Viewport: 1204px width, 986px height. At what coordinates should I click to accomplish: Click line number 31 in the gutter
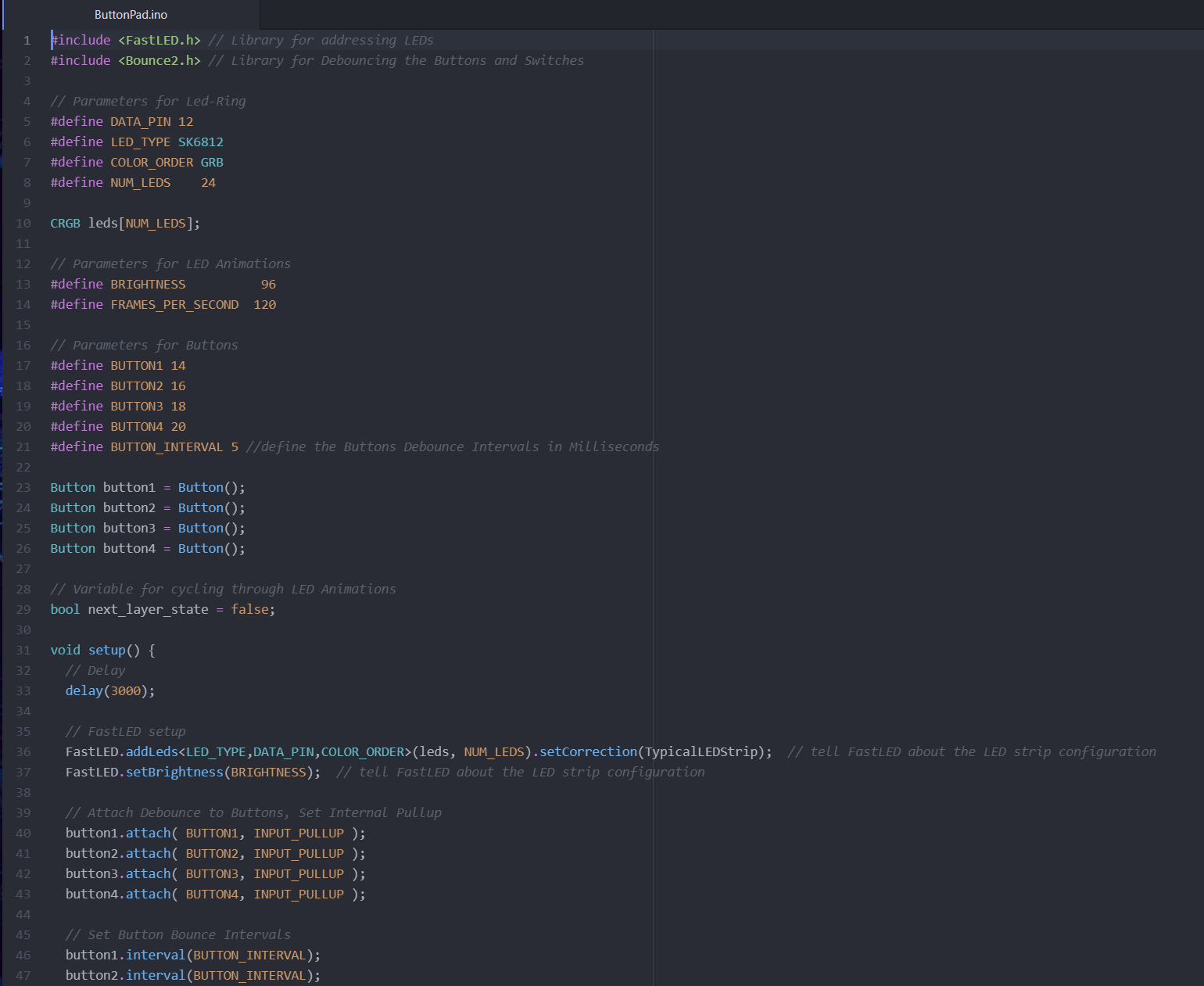pos(23,651)
